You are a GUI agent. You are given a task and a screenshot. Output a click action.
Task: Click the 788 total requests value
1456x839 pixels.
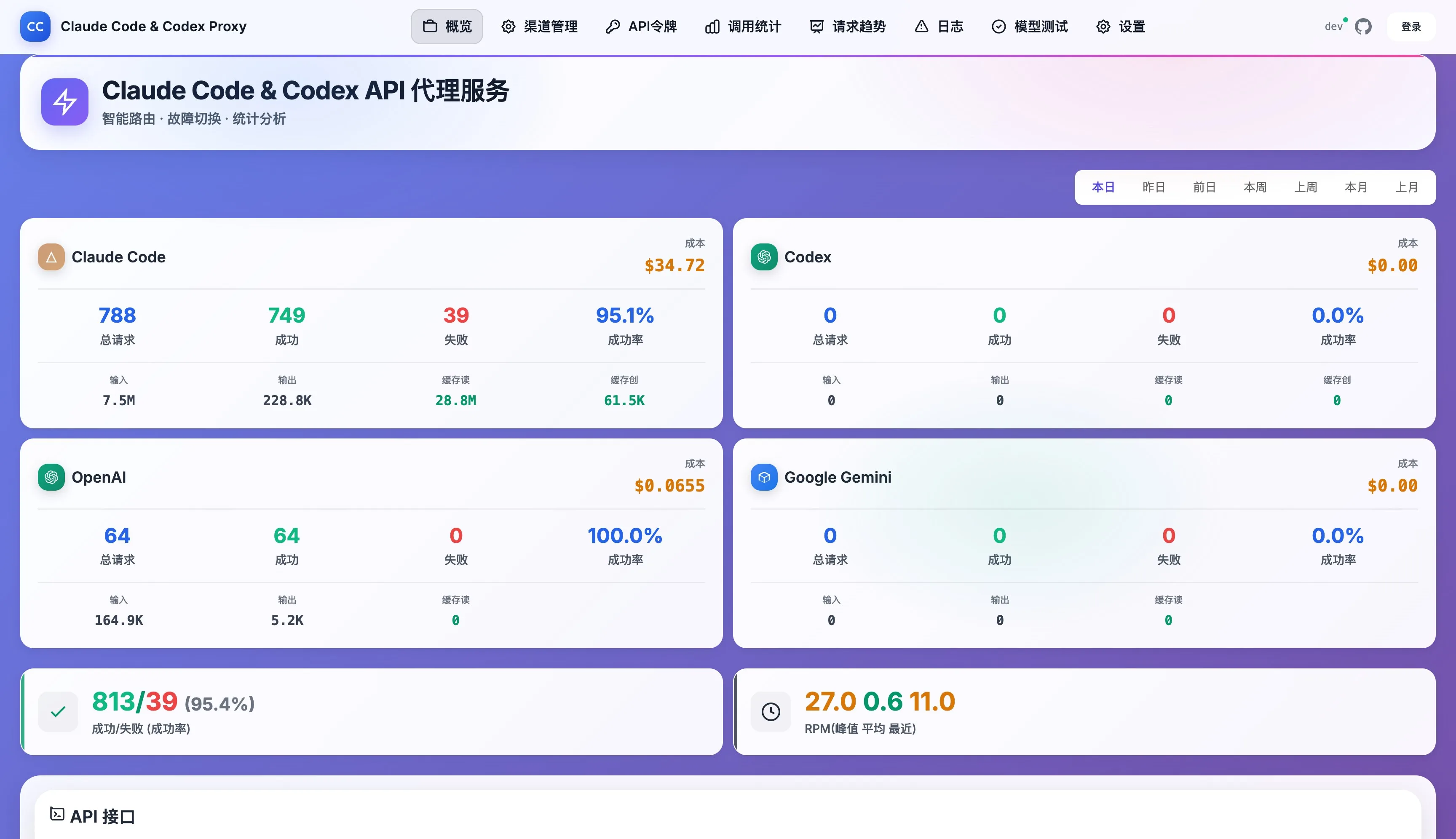[117, 315]
